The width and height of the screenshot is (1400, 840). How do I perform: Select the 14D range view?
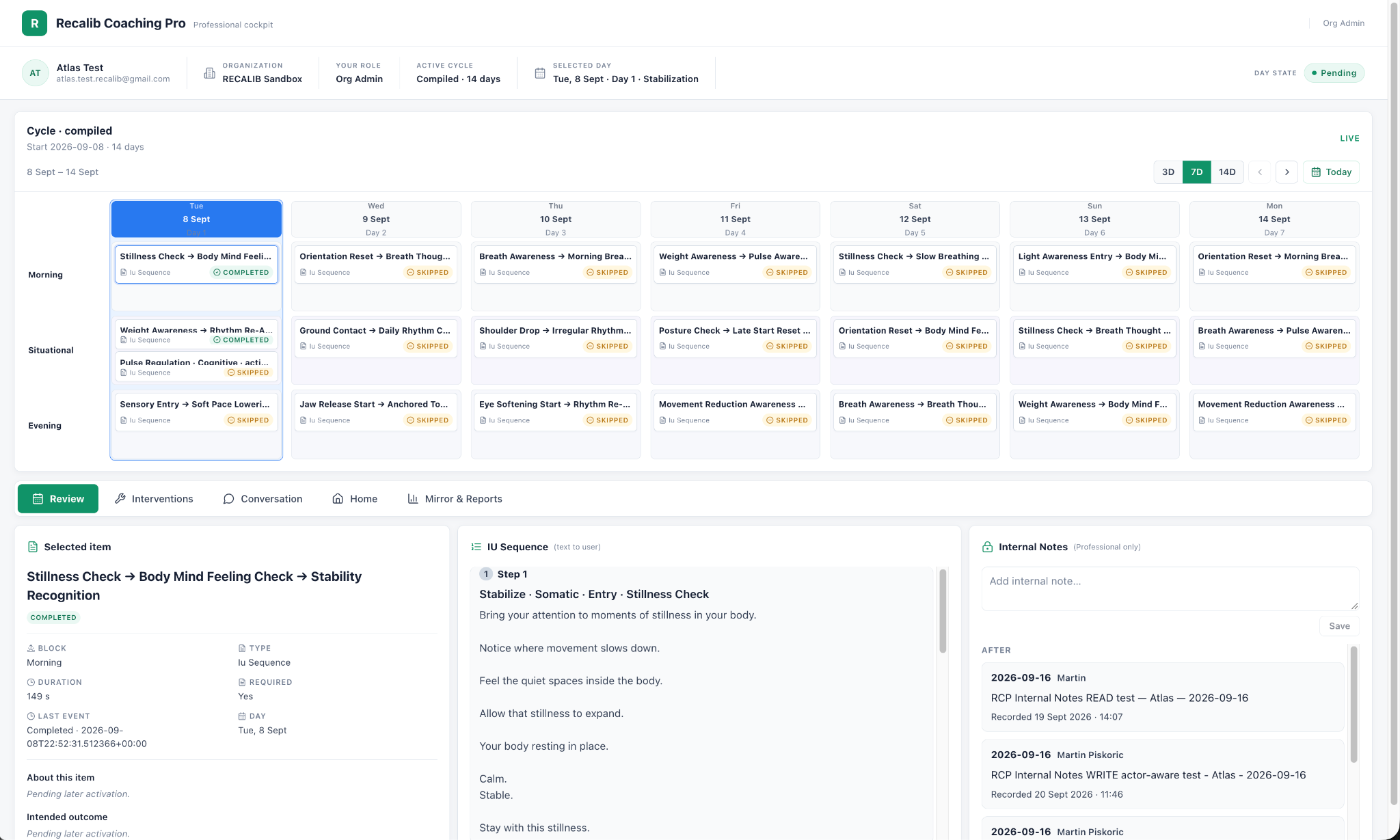point(1227,172)
